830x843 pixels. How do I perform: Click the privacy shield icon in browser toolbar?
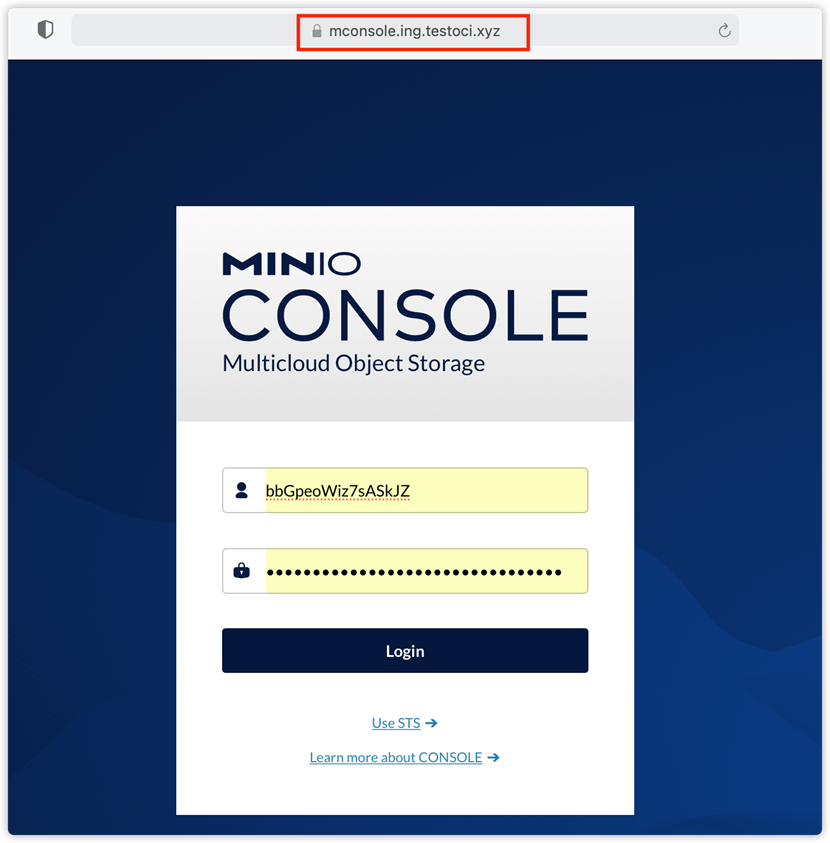click(45, 30)
